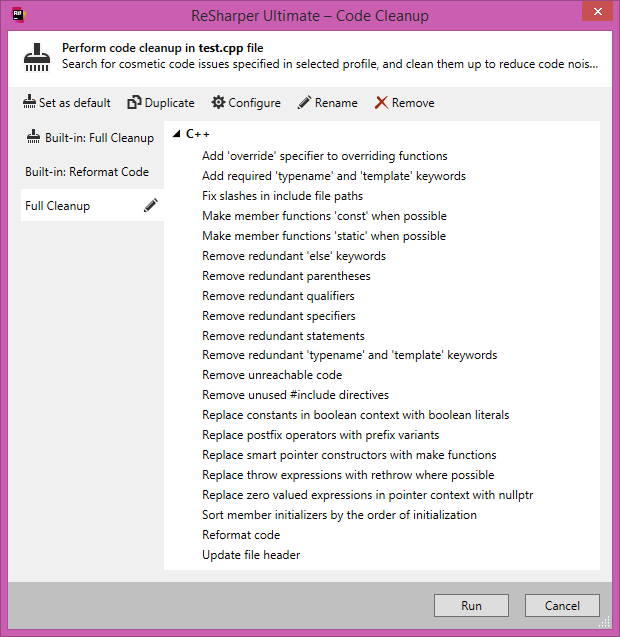Select Remove redundant 'typename' and 'template' keywords
This screenshot has width=620, height=637.
[x=349, y=355]
